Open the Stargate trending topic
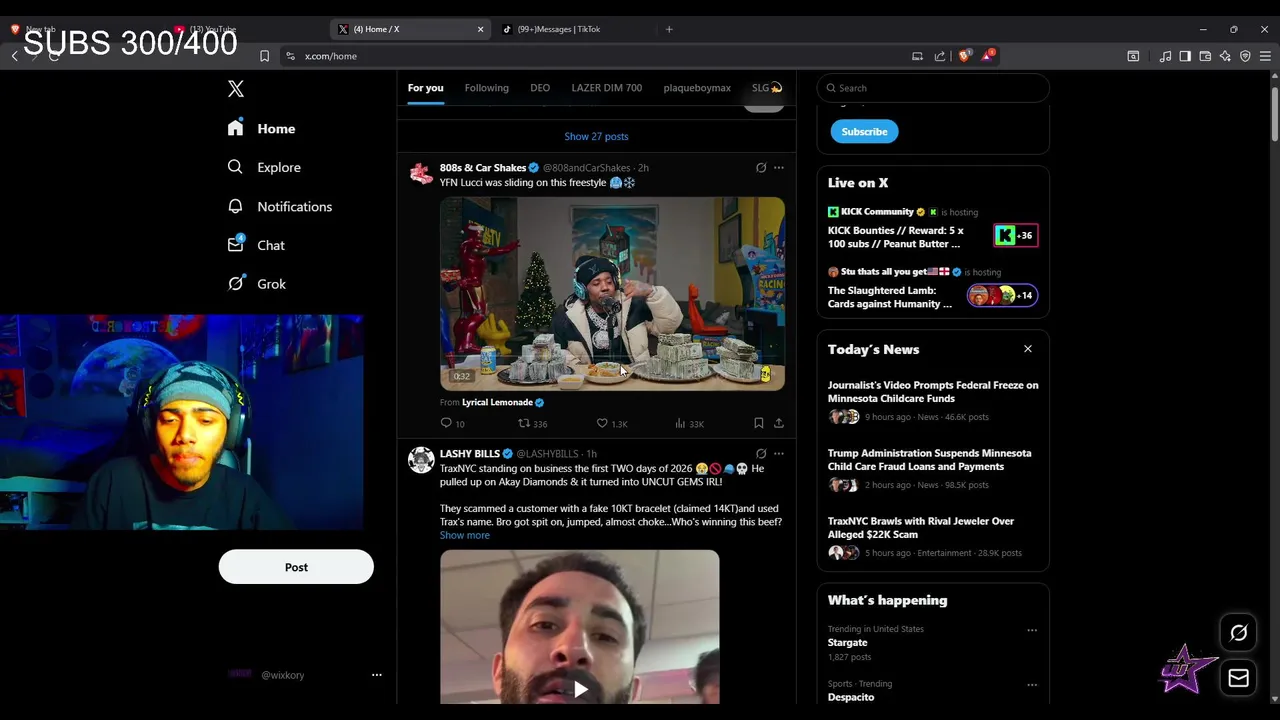Viewport: 1280px width, 720px height. click(847, 642)
